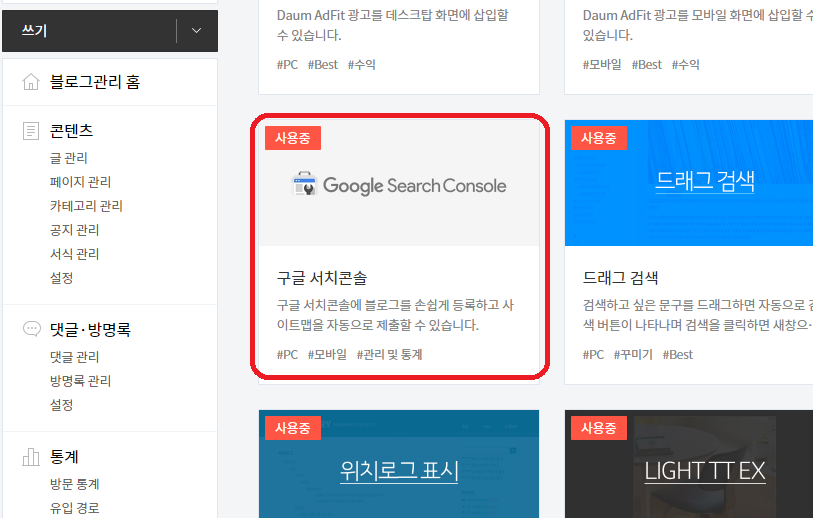Click #Best tag on AdFit desktop card
Screen dimensions: 813x518
(x=323, y=65)
